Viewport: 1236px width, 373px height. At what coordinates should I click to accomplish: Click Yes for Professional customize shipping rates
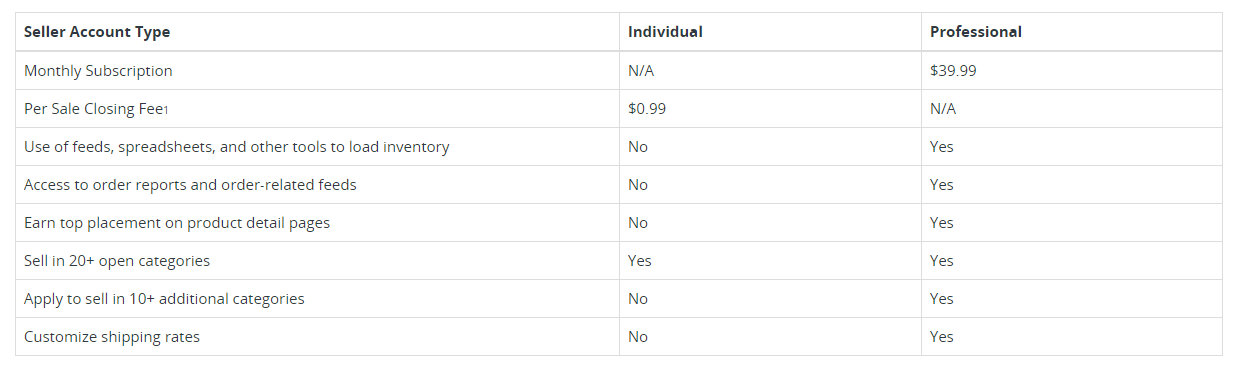942,337
